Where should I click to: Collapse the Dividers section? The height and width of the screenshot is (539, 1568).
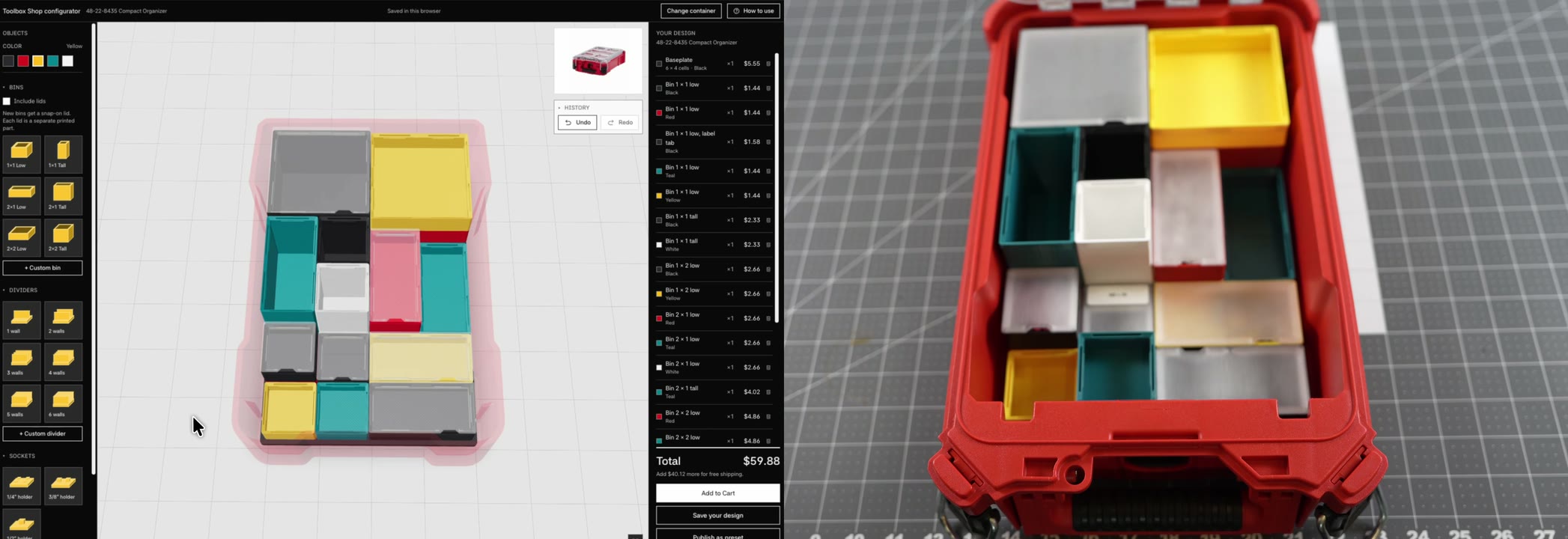pyautogui.click(x=20, y=290)
